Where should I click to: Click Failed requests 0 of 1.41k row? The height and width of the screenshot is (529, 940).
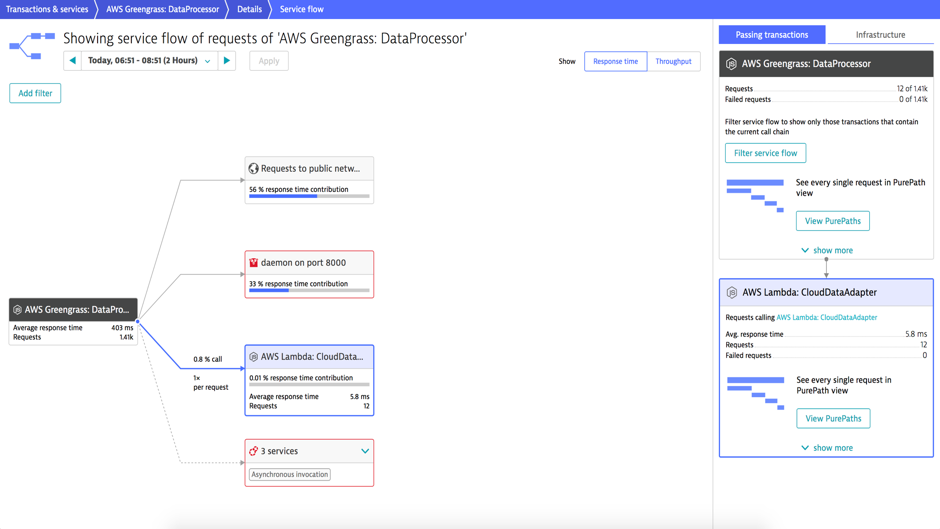[826, 100]
